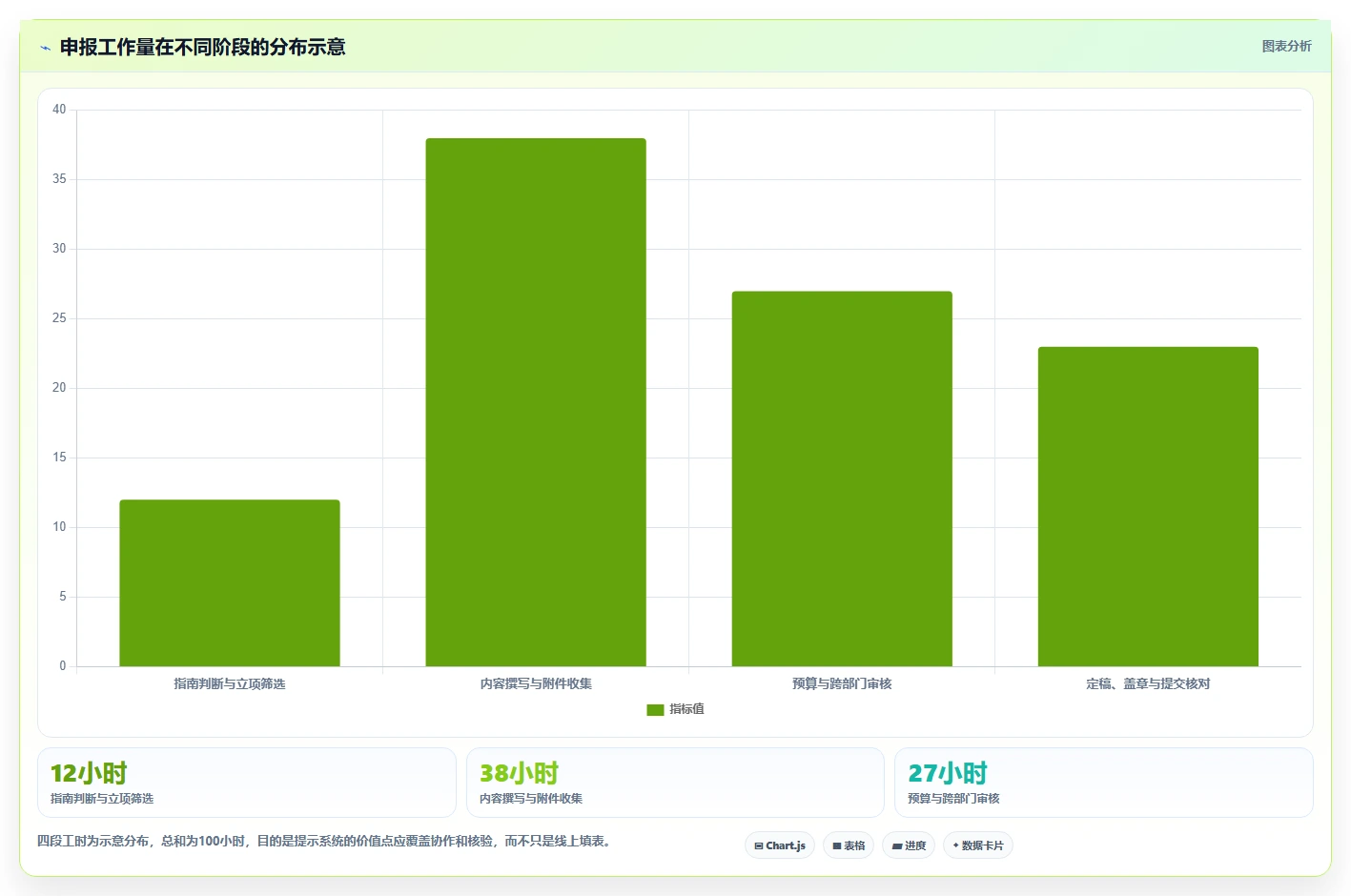Select the 表格 tag button
Screen dimensions: 1351x896
point(849,845)
